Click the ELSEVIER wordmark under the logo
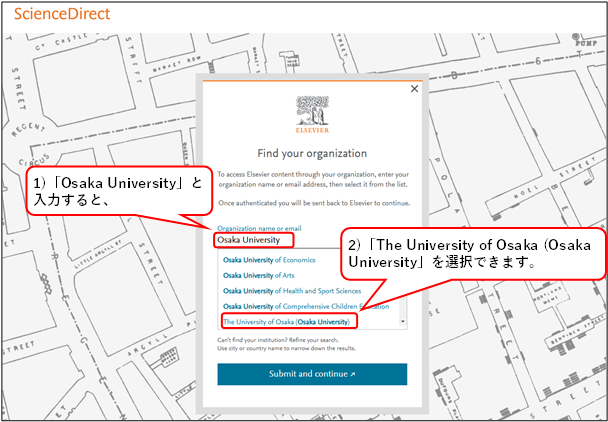 point(312,131)
